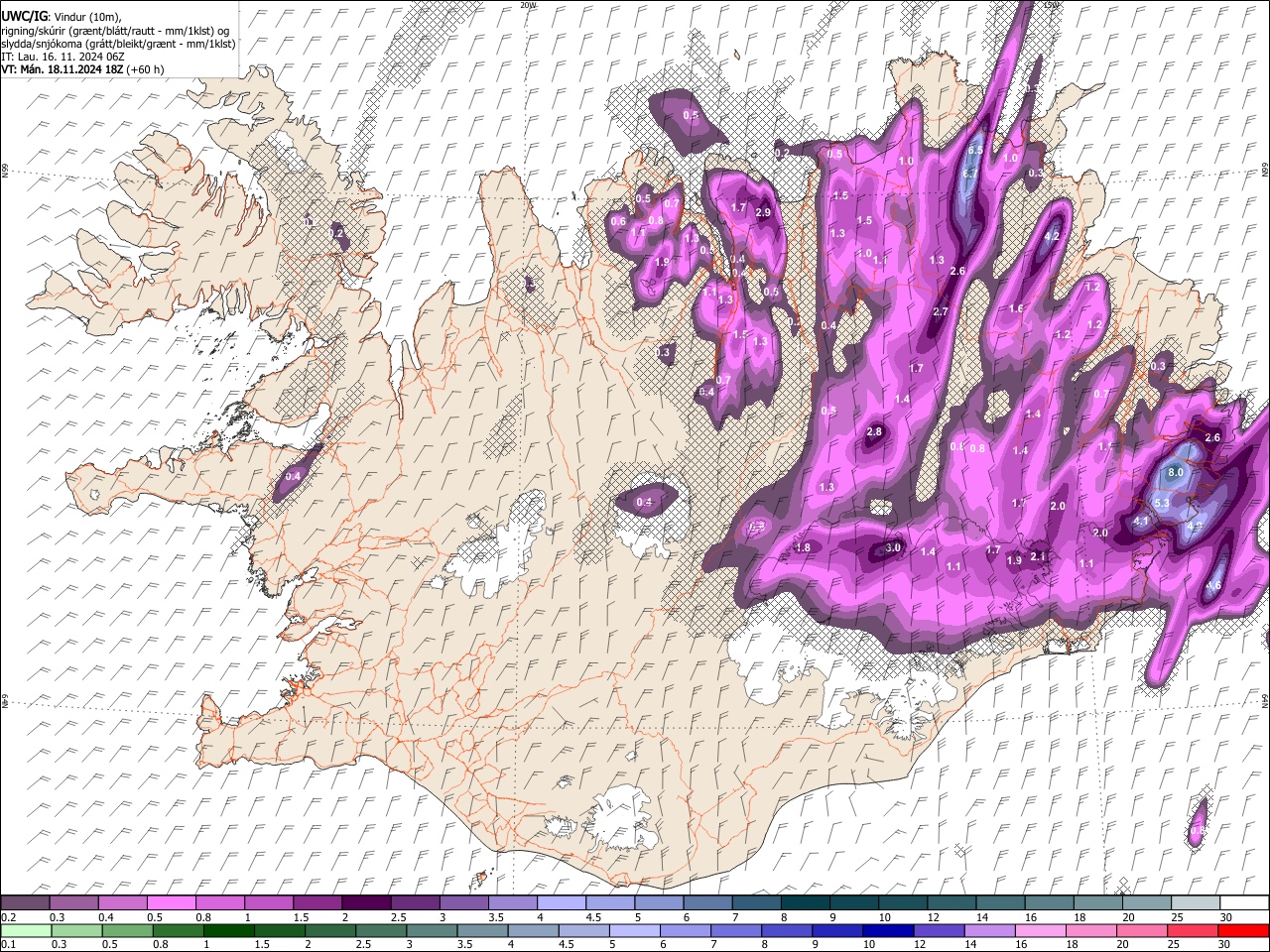Click the '3.0' snowfall value on the map
Viewport: 1270px width, 952px height.
893,547
